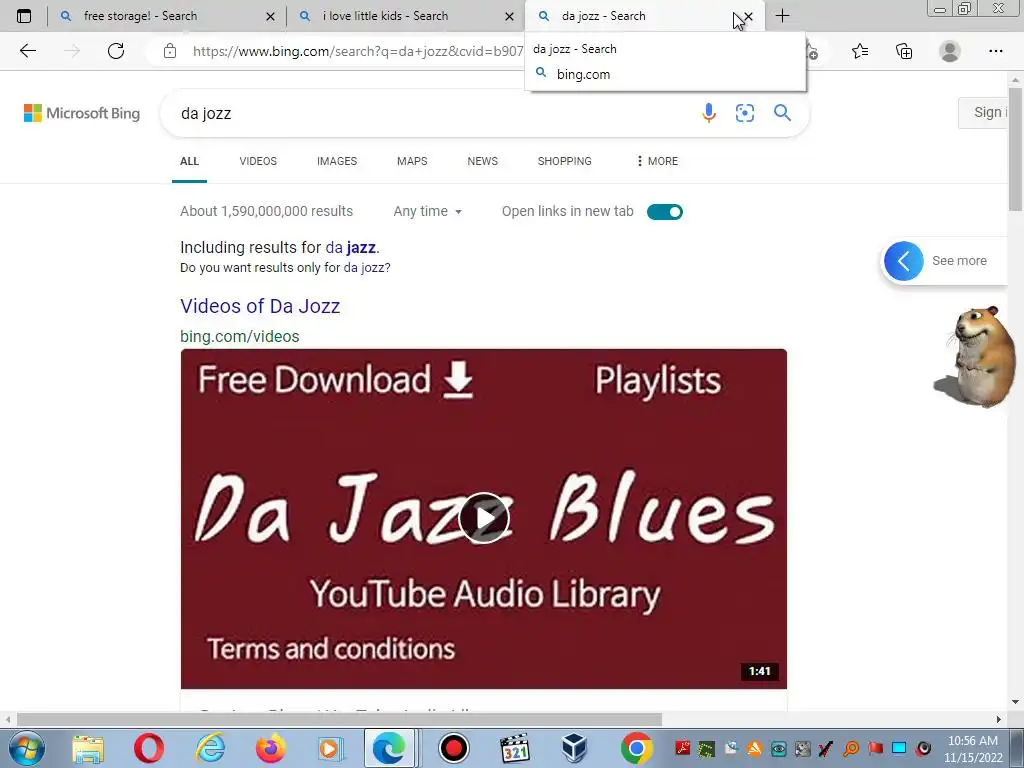Expand the MORE search categories menu
The image size is (1024, 768).
(x=657, y=161)
